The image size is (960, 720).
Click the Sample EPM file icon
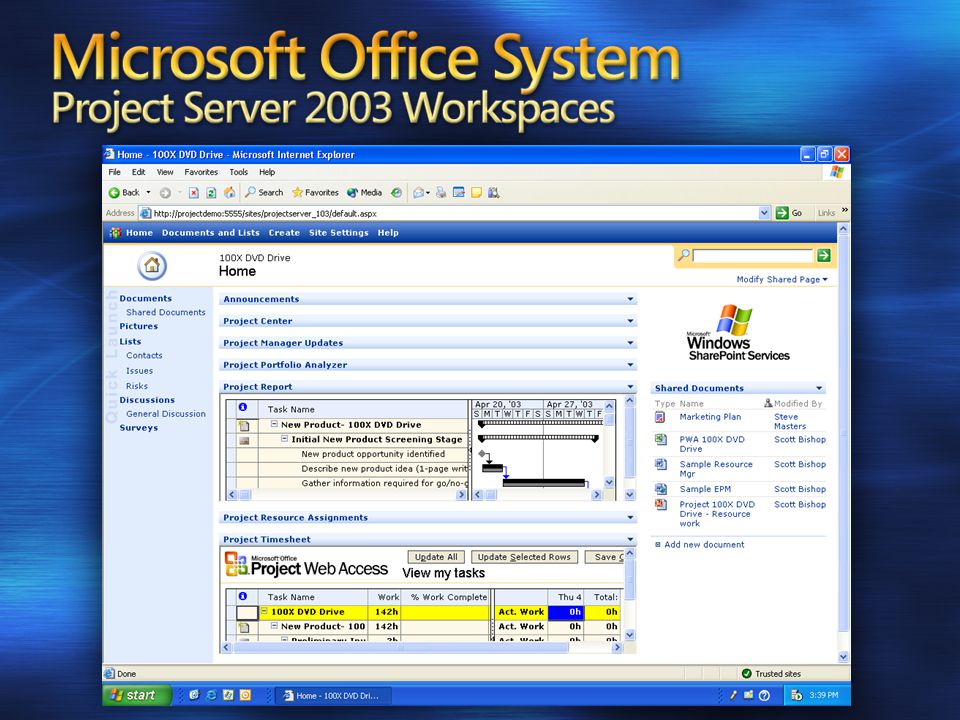tap(661, 489)
